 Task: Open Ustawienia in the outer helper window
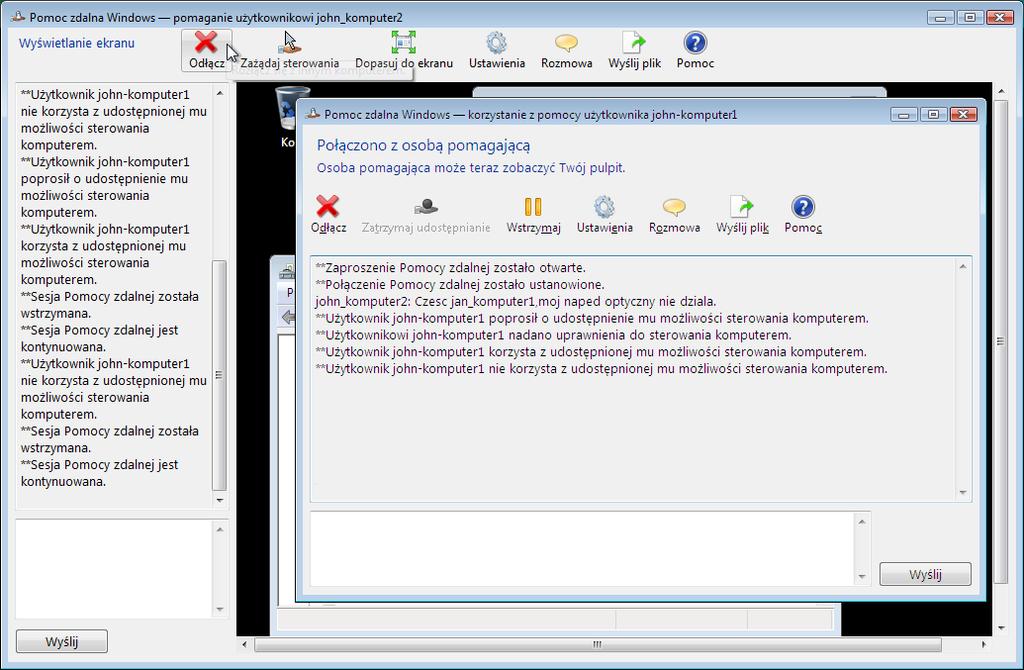coord(496,50)
